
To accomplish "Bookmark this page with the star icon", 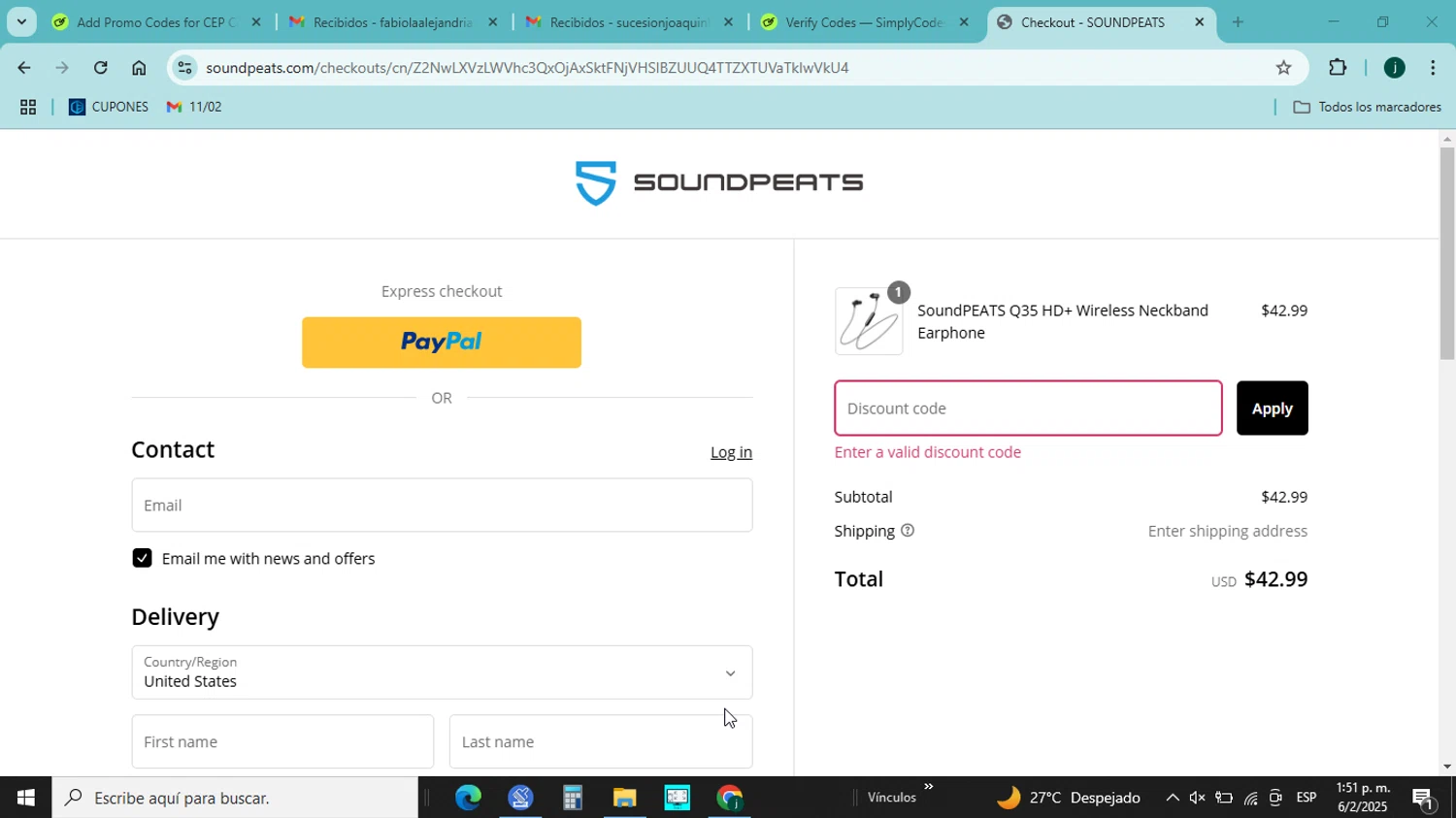I will point(1283,68).
